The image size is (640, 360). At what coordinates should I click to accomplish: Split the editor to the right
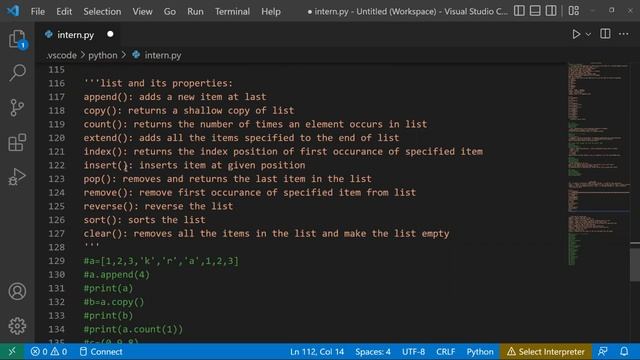coord(605,34)
